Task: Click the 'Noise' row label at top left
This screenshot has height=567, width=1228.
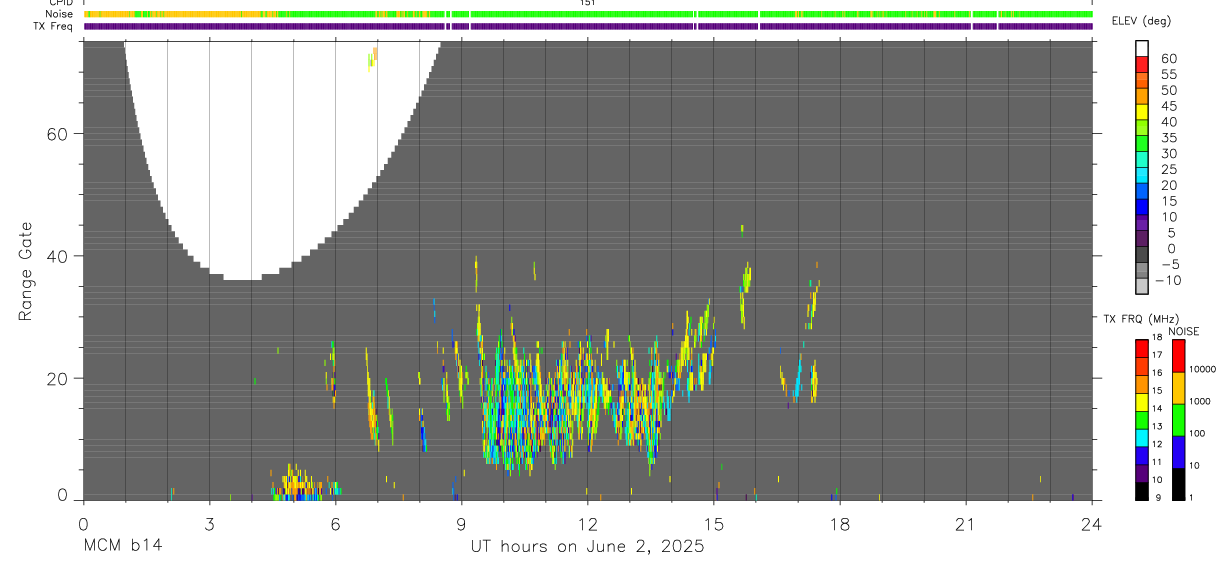Action: coord(59,14)
